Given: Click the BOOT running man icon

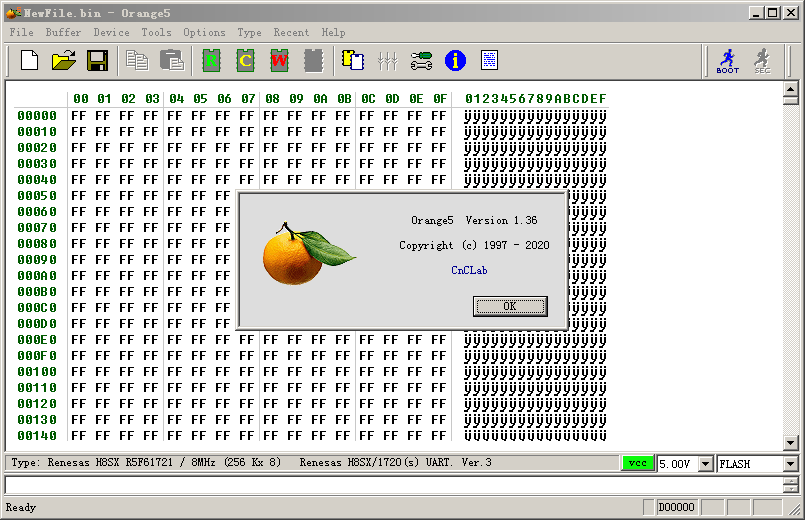Looking at the screenshot, I should pos(727,61).
